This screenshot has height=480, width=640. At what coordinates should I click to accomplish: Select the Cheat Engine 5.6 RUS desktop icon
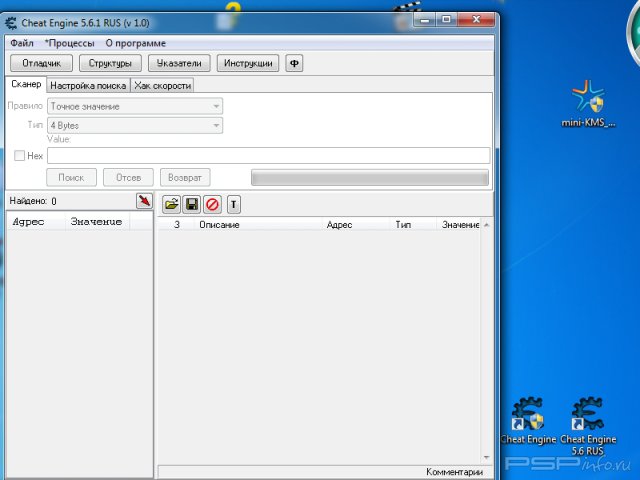click(x=587, y=418)
